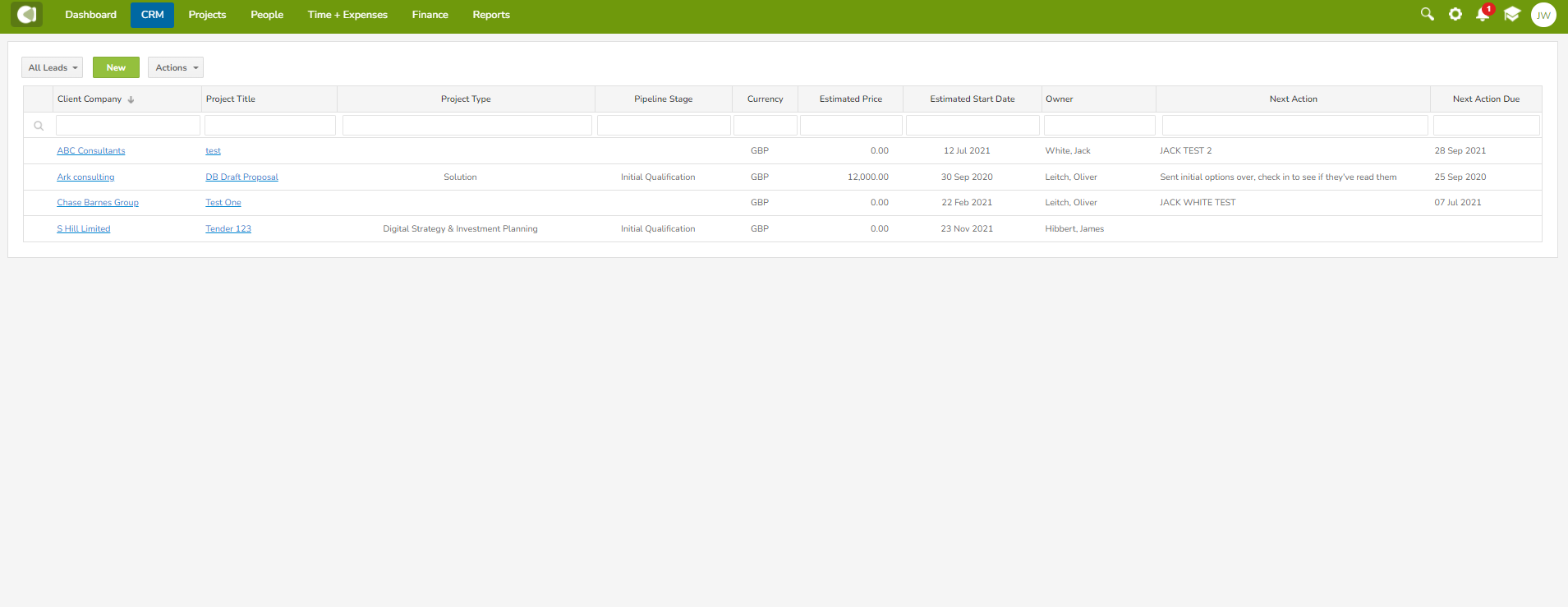Image resolution: width=1568 pixels, height=607 pixels.
Task: Open the learning graduation cap icon
Action: tap(1512, 15)
